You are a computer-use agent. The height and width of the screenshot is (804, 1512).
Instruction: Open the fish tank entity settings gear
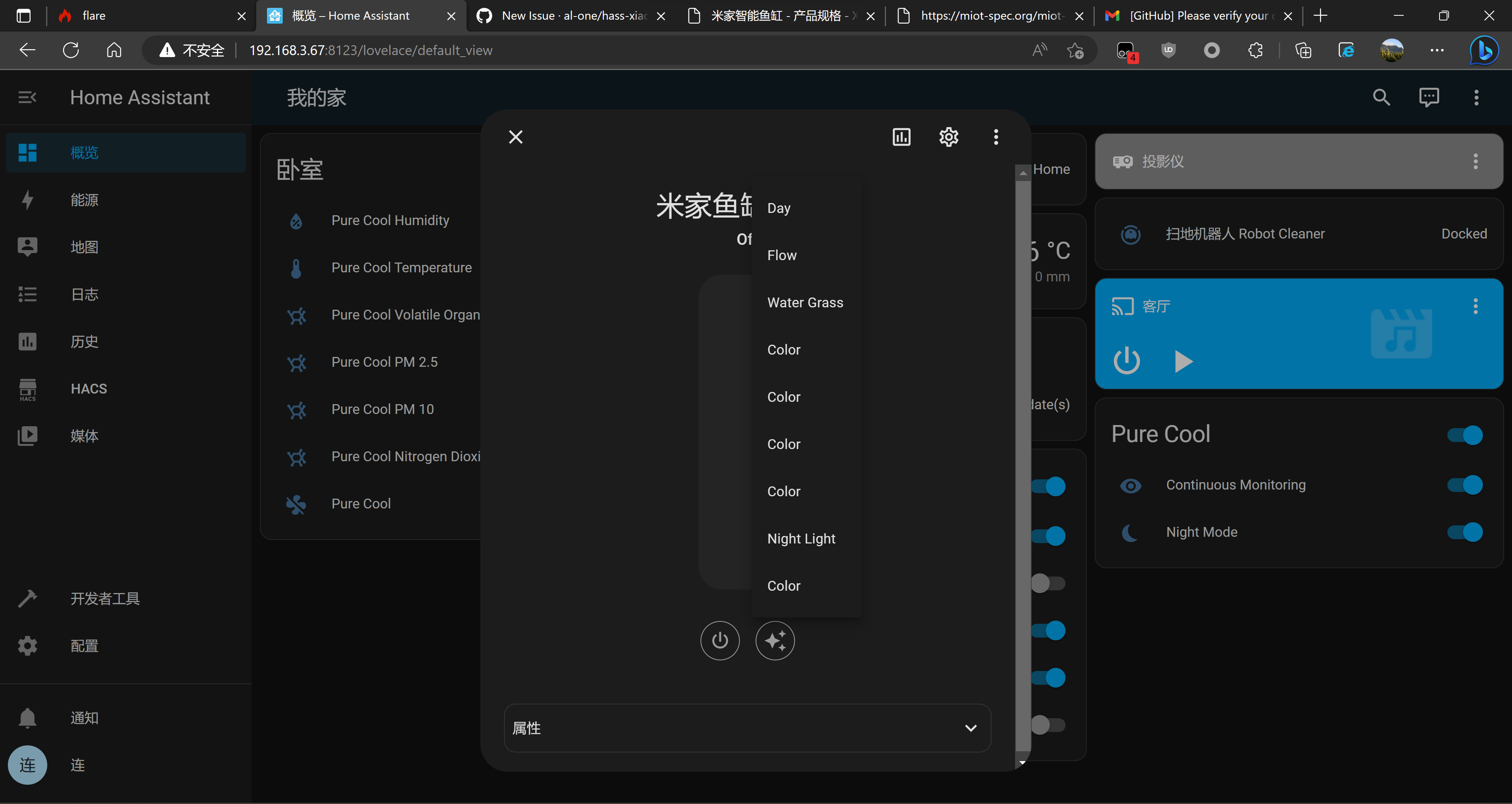(948, 137)
